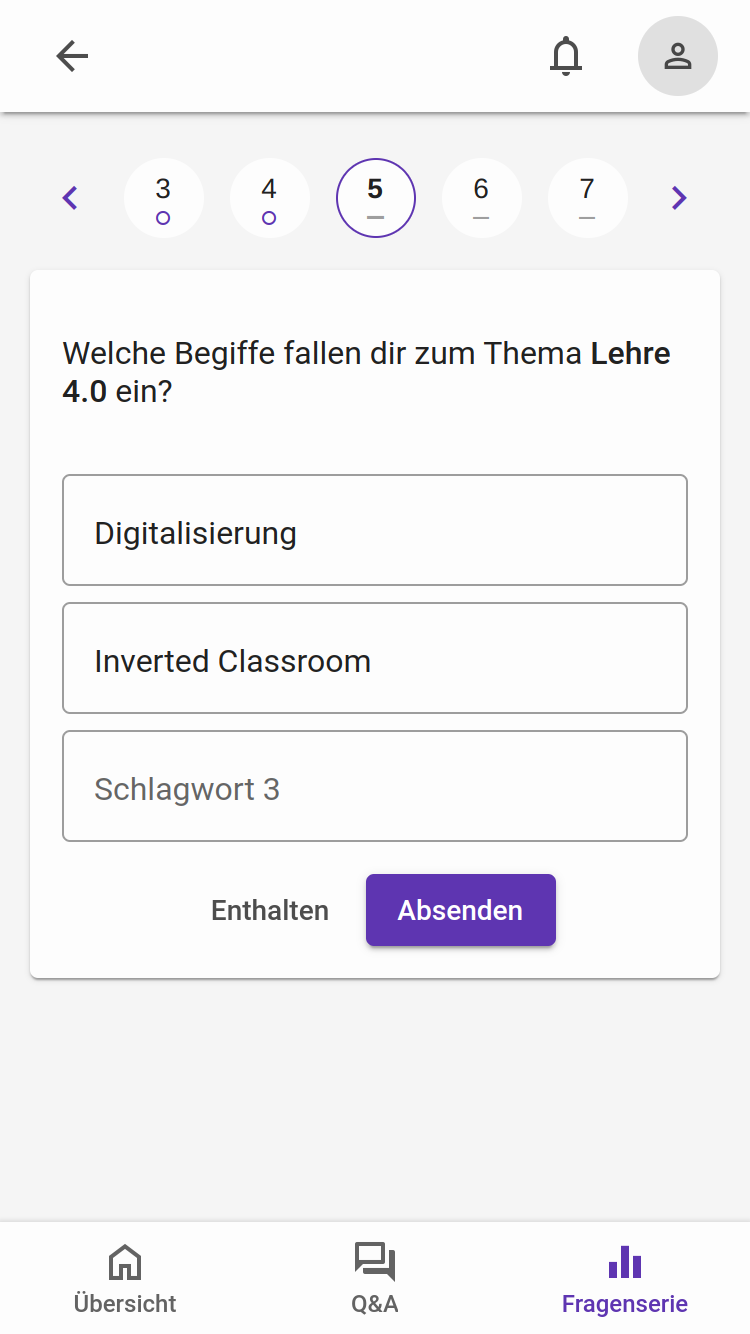Show next questions with right chevron
The image size is (750, 1334).
[679, 198]
